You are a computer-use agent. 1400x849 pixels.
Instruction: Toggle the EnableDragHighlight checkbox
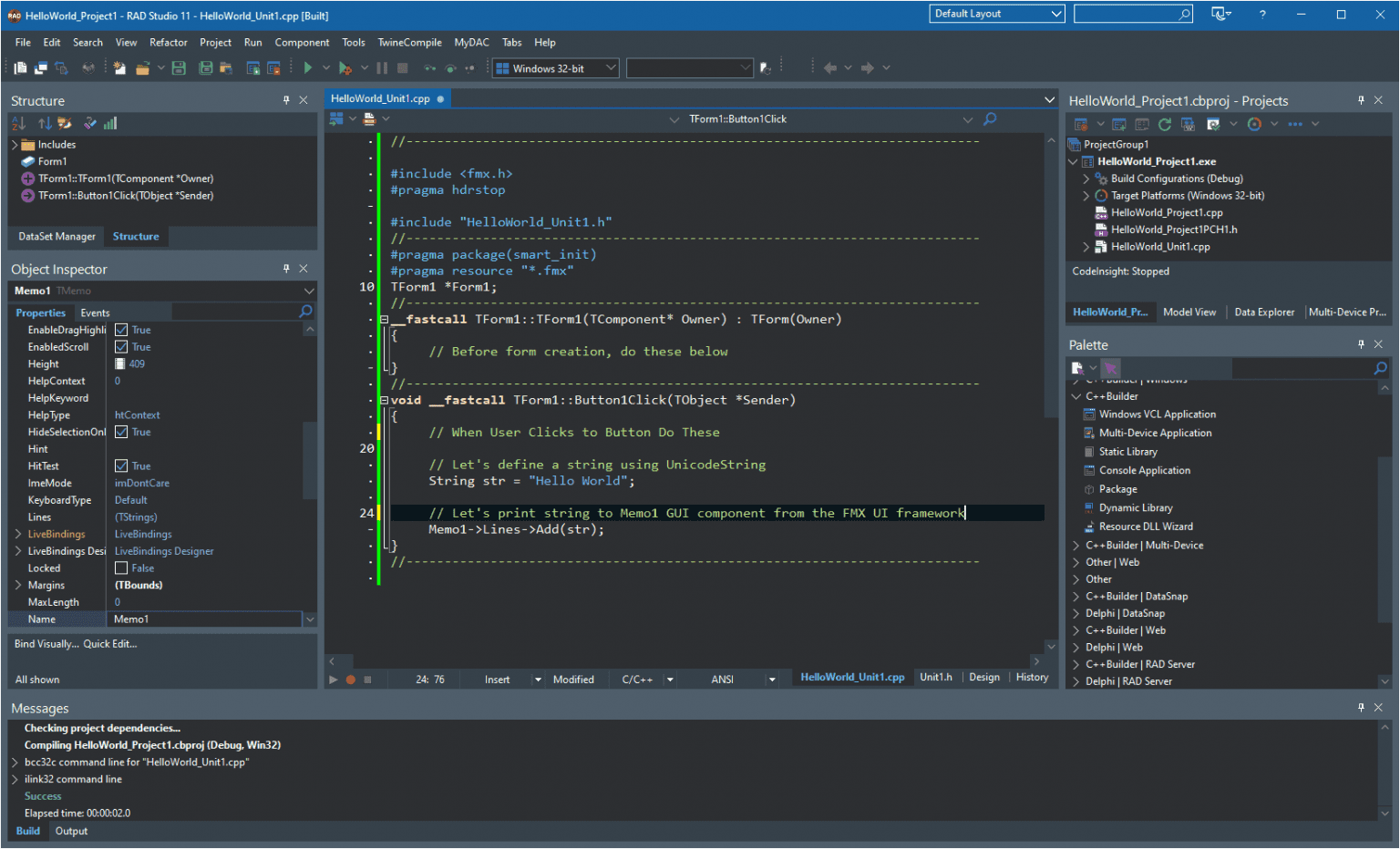pos(121,330)
